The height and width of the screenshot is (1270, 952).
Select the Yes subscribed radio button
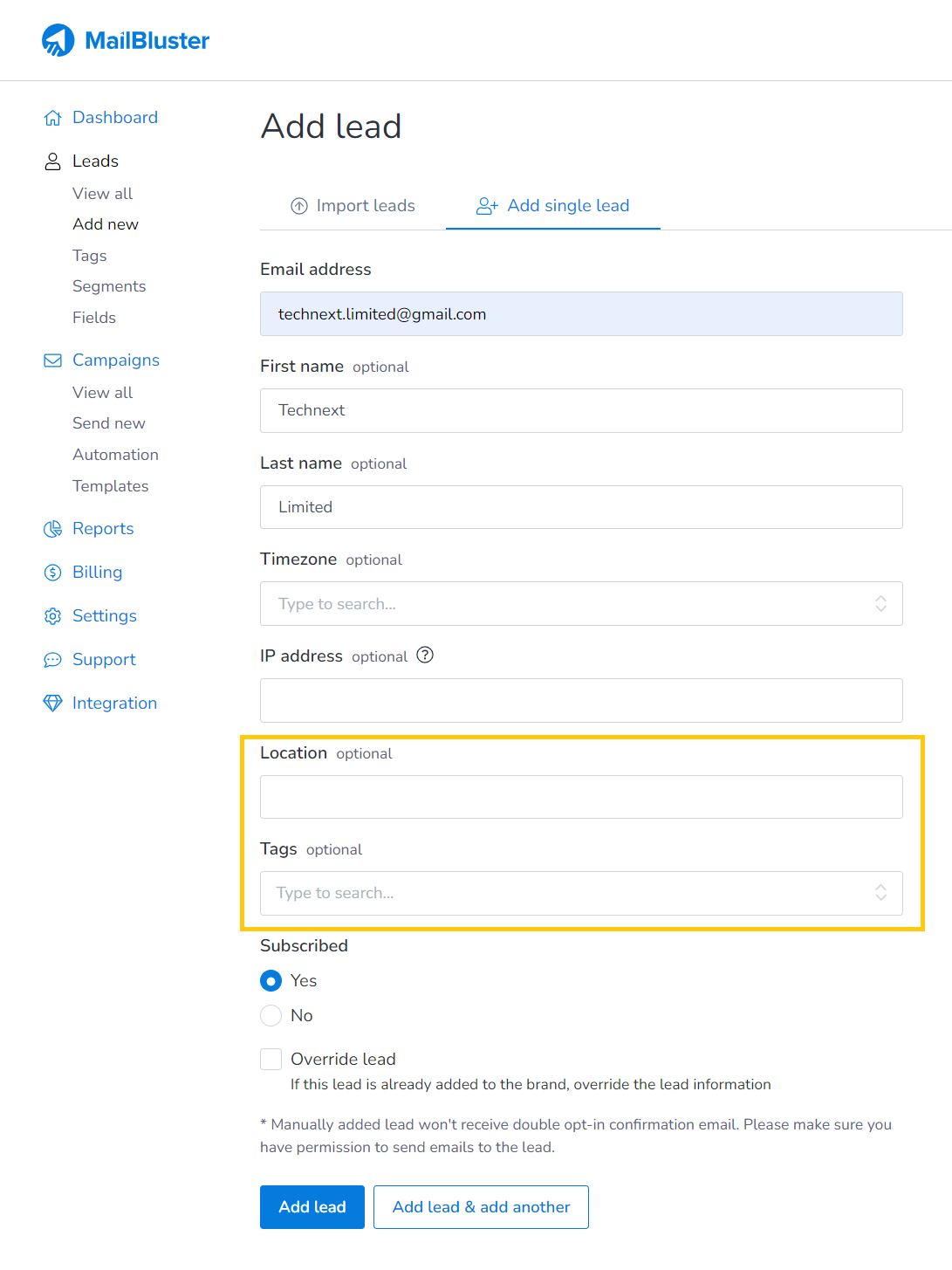click(x=271, y=981)
